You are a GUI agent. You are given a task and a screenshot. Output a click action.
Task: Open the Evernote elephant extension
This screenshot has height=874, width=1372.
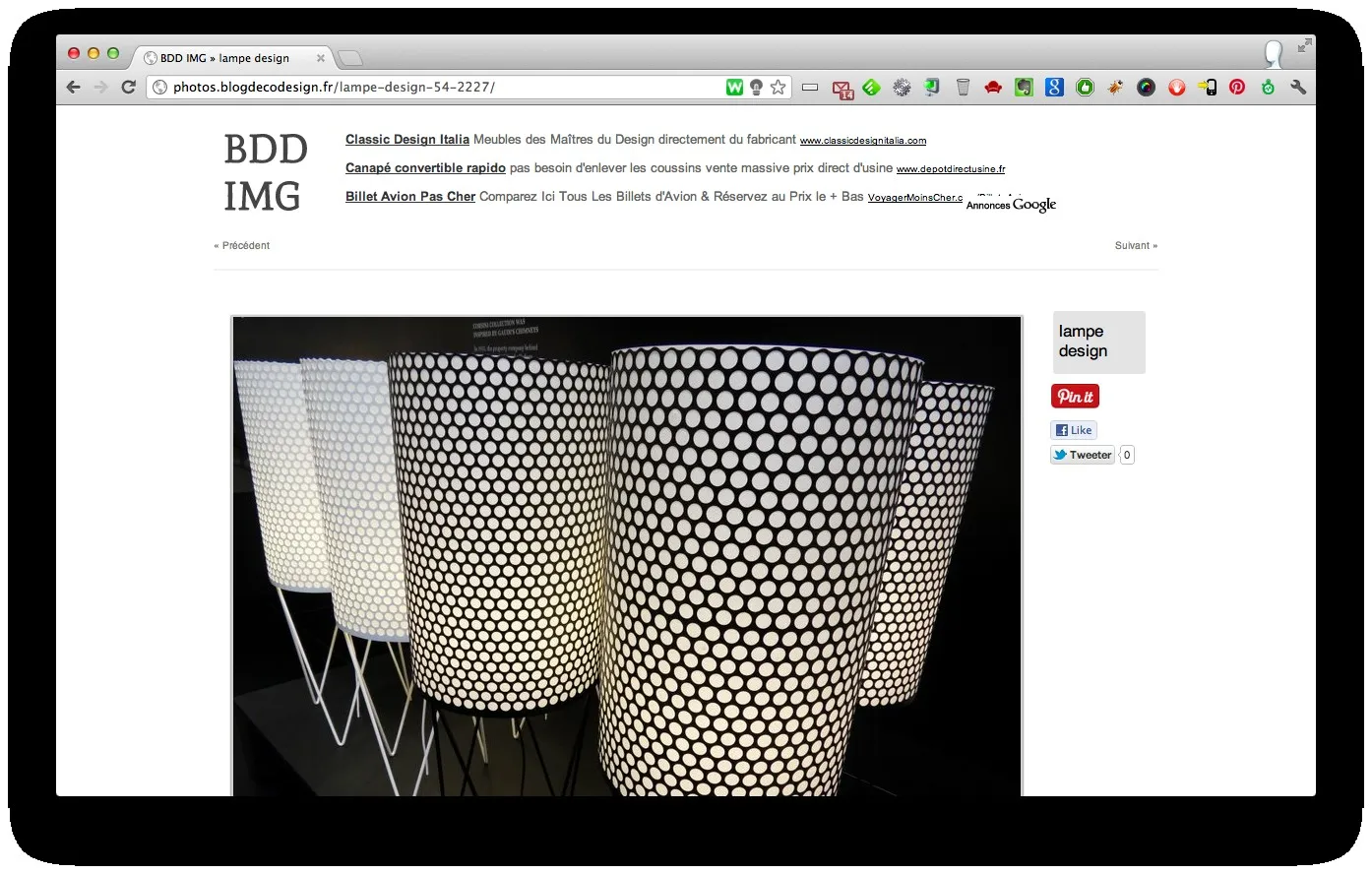click(x=1025, y=88)
